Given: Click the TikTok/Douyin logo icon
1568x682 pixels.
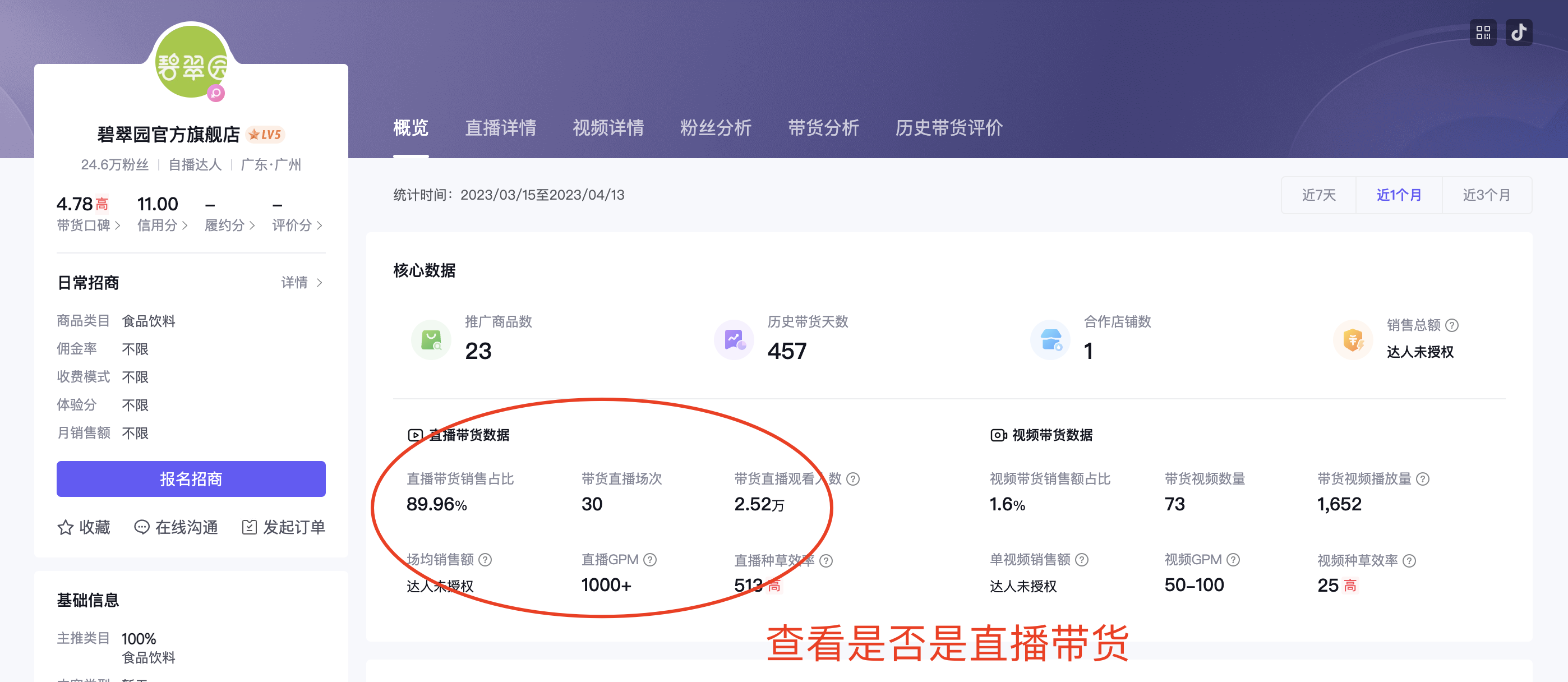Looking at the screenshot, I should coord(1519,33).
